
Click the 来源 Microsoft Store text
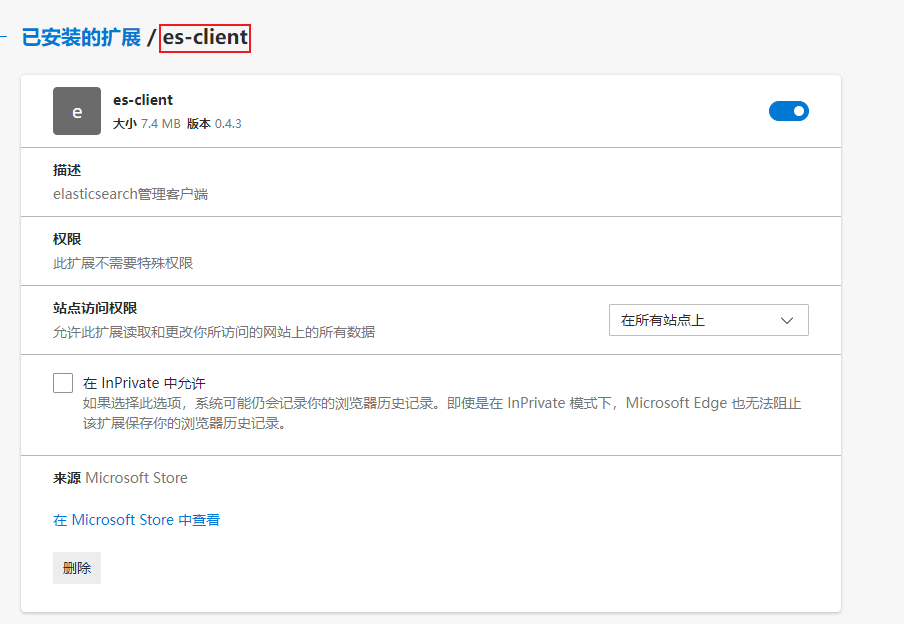pyautogui.click(x=120, y=478)
